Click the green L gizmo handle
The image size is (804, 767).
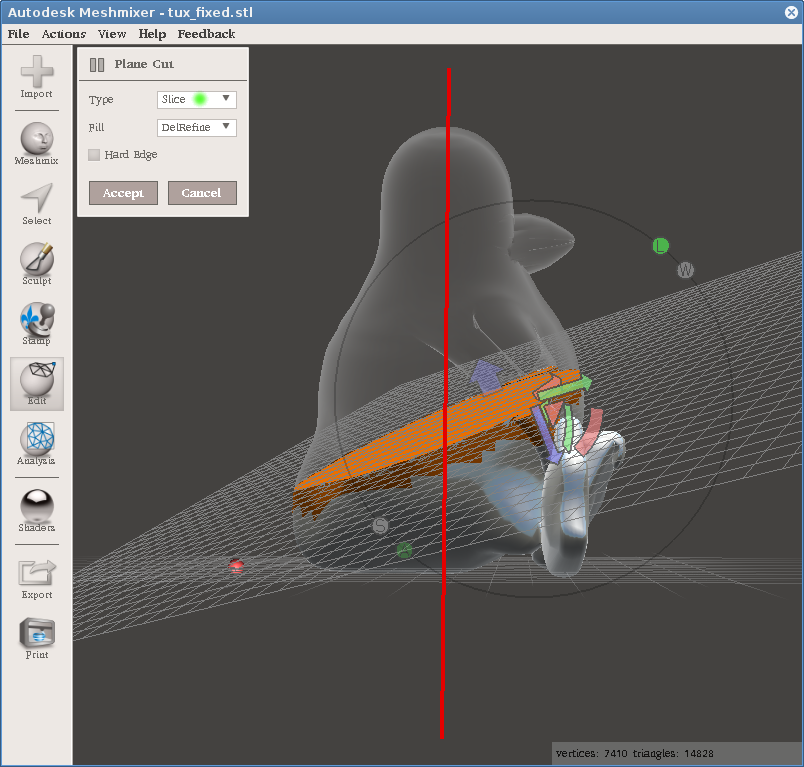(660, 246)
